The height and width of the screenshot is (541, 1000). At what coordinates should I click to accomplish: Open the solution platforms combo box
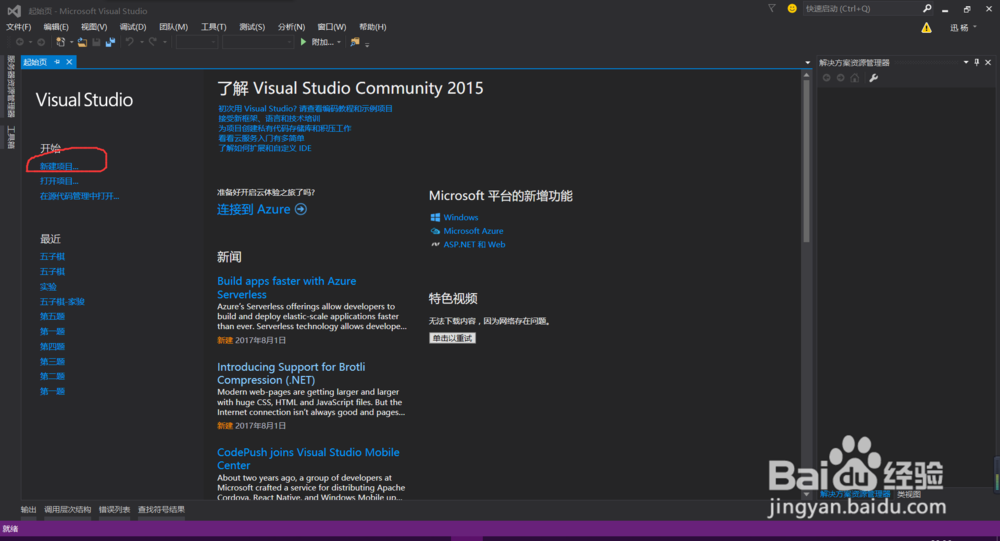pyautogui.click(x=258, y=42)
